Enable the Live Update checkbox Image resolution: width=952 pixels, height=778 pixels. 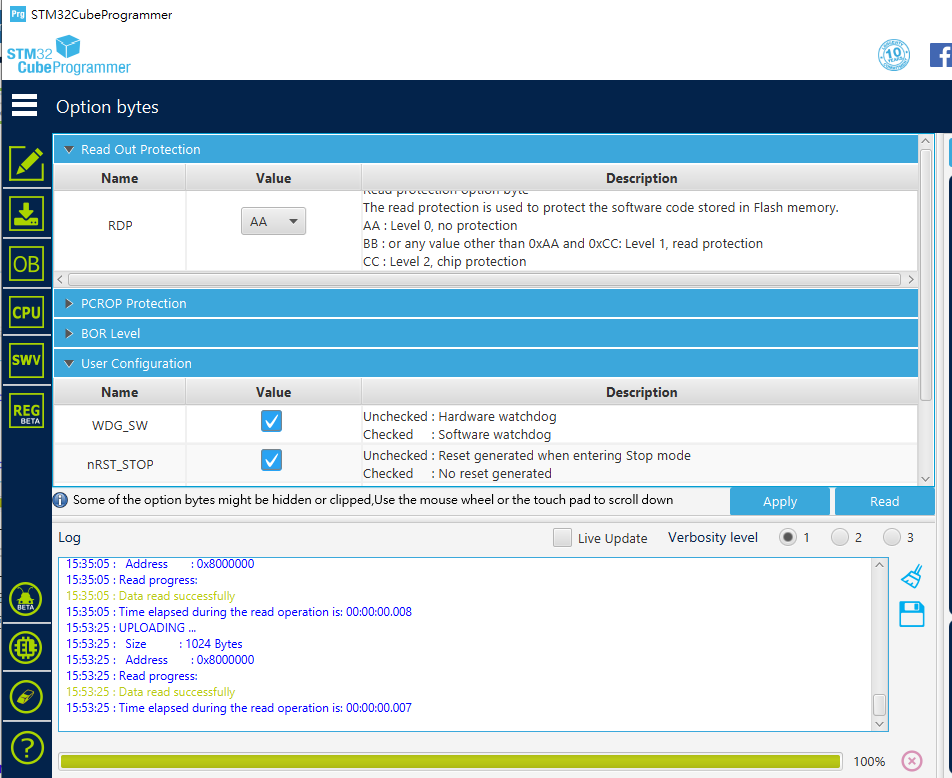pyautogui.click(x=562, y=537)
